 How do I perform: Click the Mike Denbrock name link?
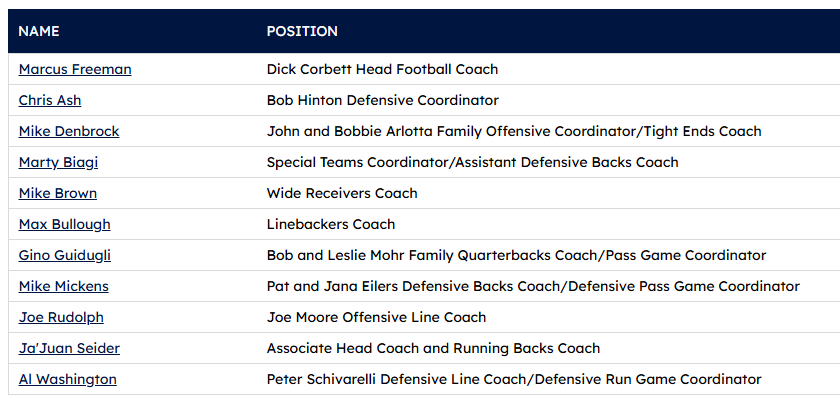coord(69,131)
